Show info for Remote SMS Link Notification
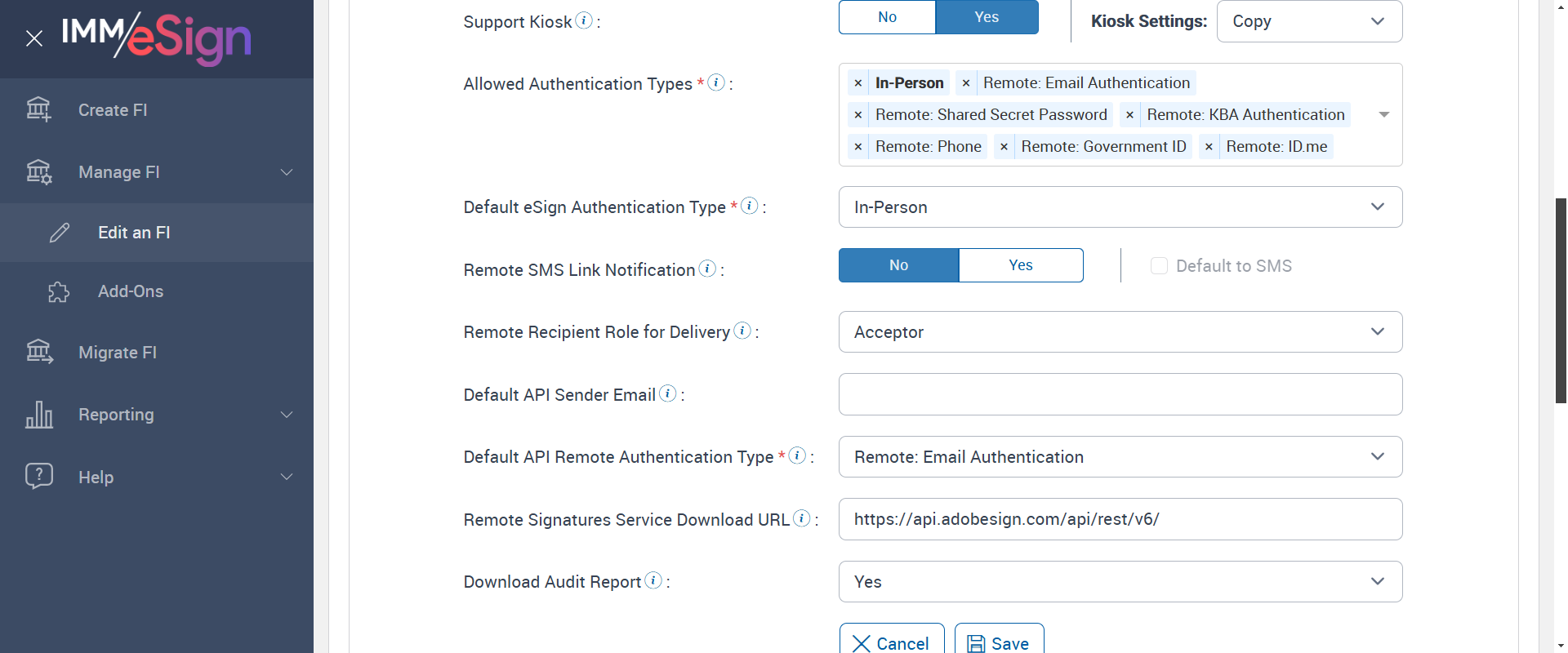 [707, 269]
